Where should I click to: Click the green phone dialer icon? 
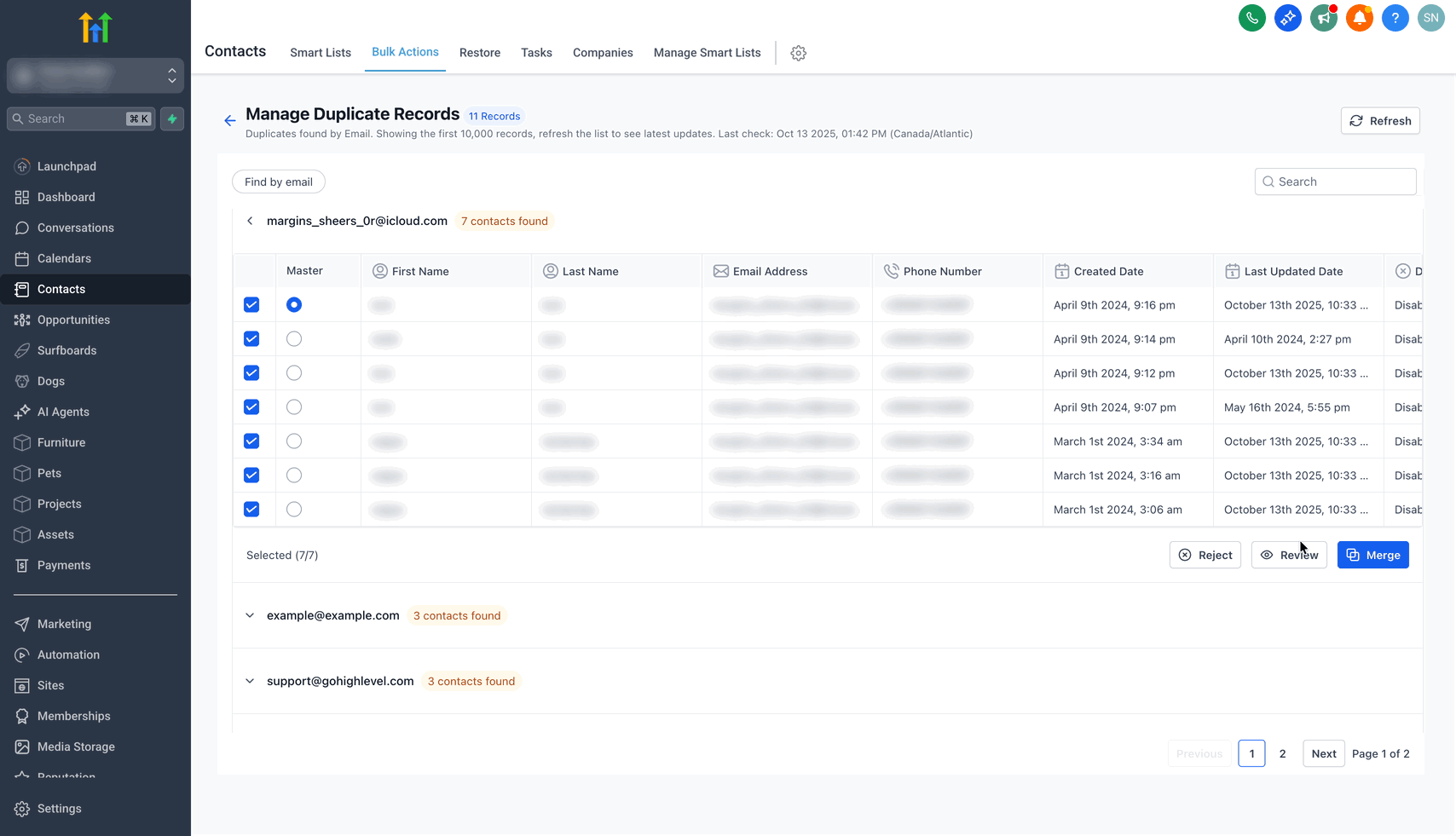(x=1251, y=18)
